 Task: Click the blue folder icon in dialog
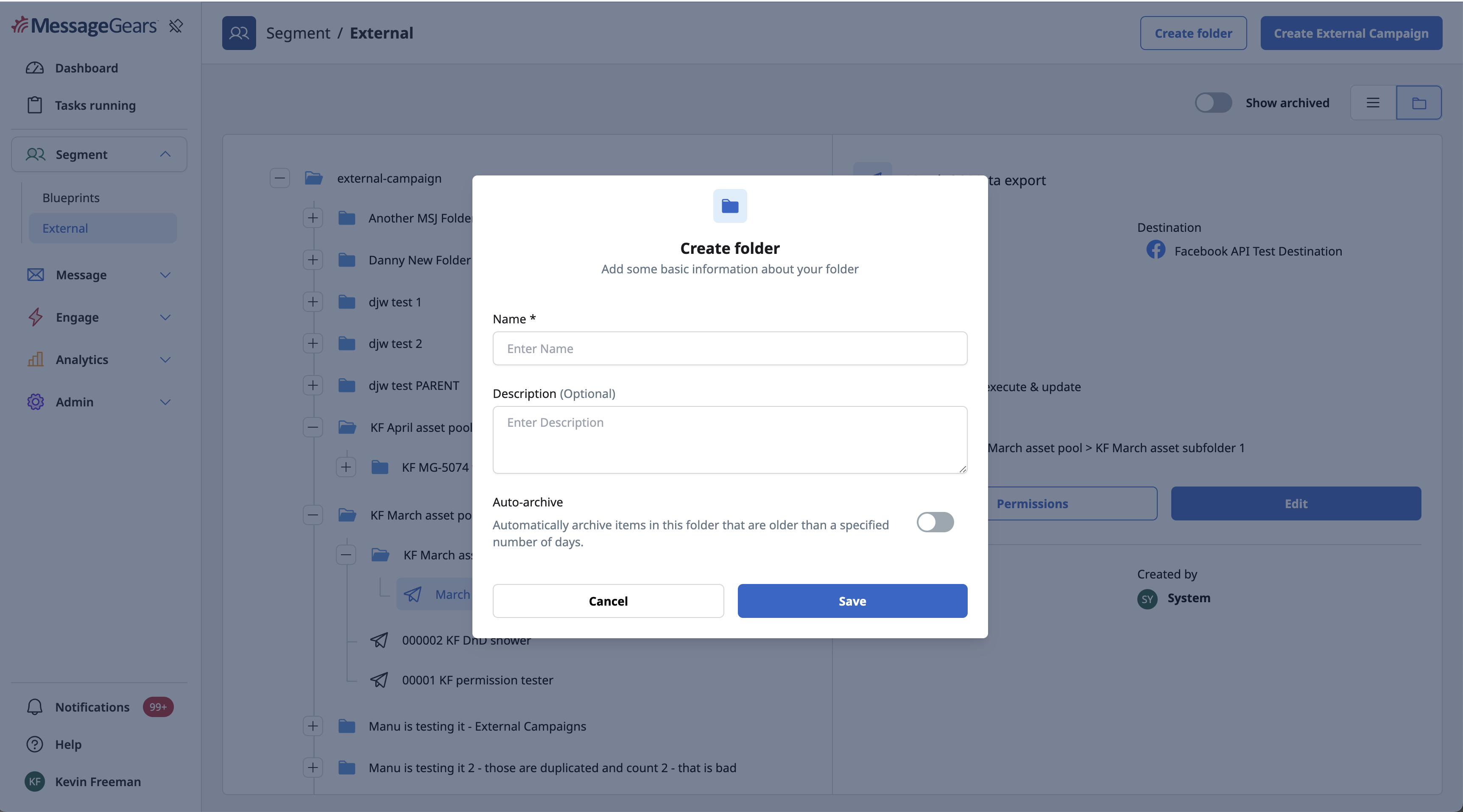[730, 206]
